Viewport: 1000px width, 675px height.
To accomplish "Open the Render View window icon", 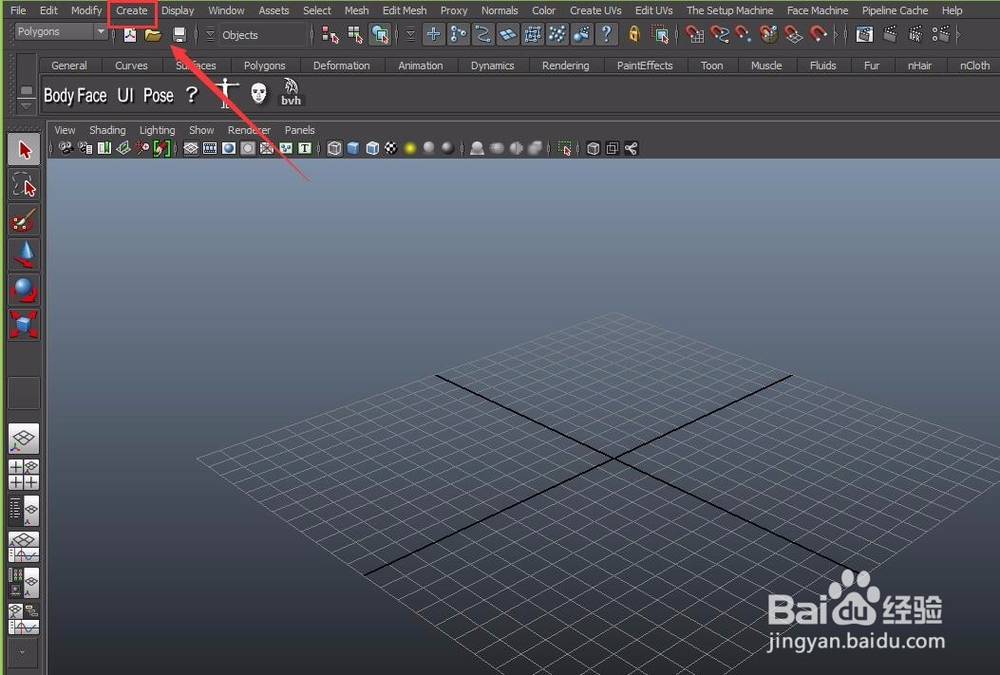I will (865, 34).
